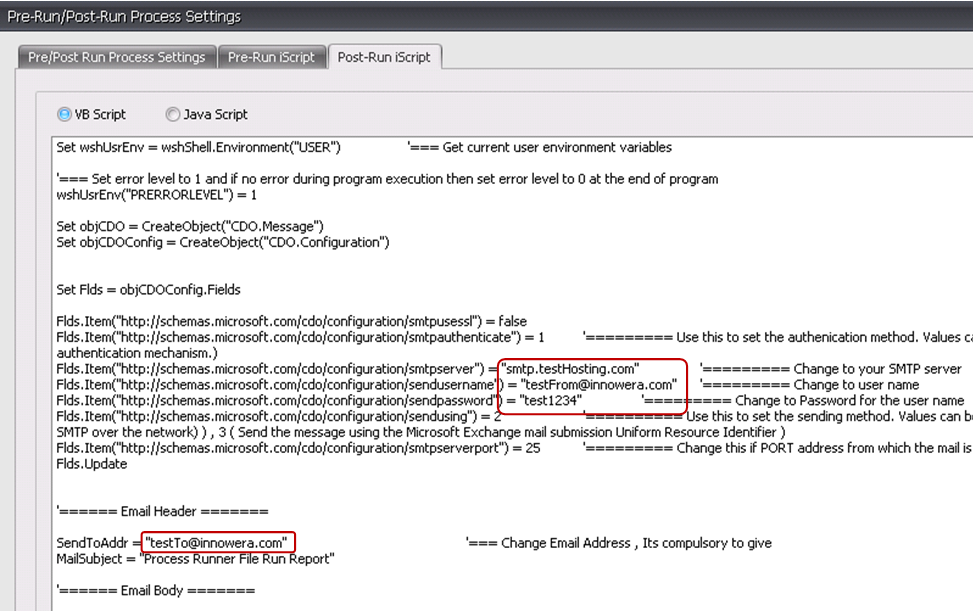The image size is (973, 613).
Task: Click the "testTo@innowera.com" SendToAddr value
Action: pos(218,543)
